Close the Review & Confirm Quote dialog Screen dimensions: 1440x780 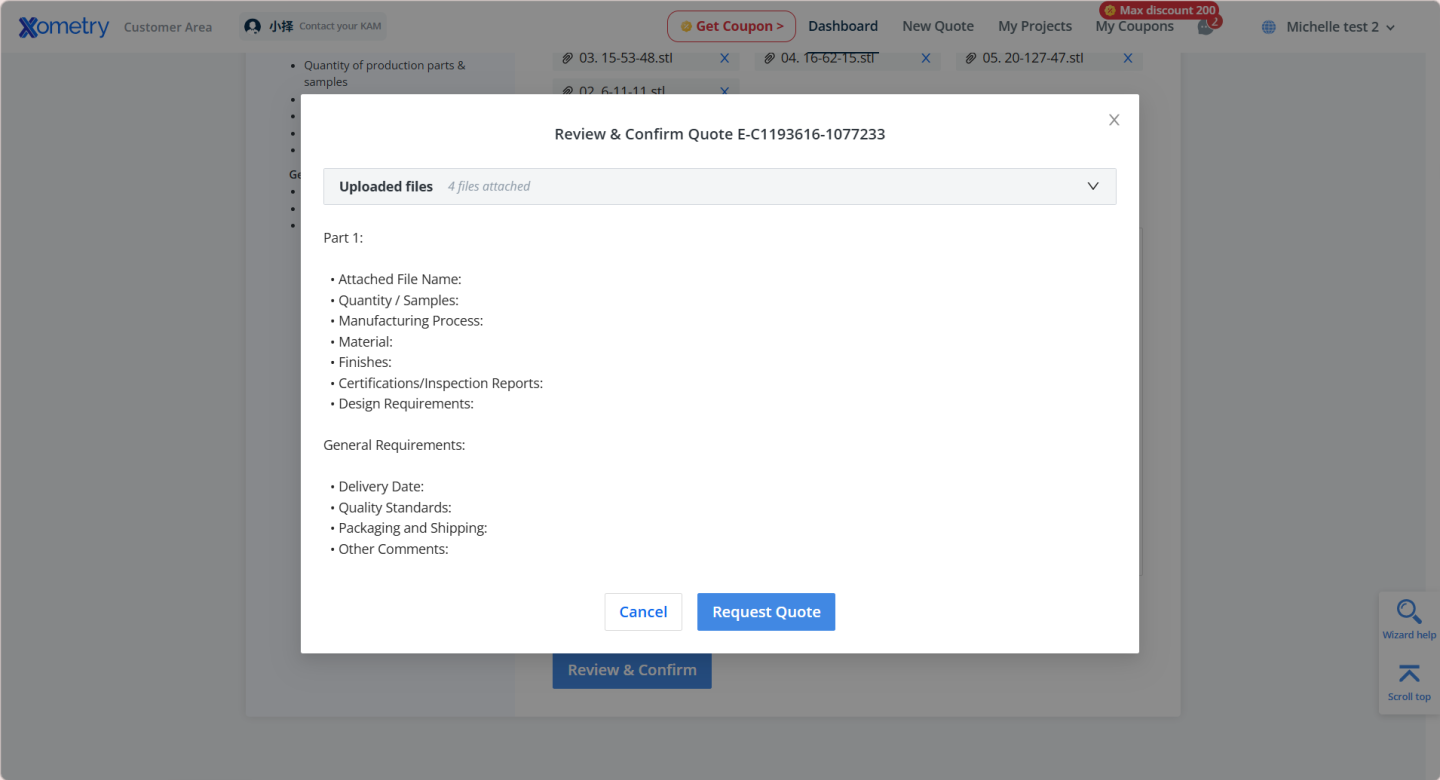(x=1114, y=120)
